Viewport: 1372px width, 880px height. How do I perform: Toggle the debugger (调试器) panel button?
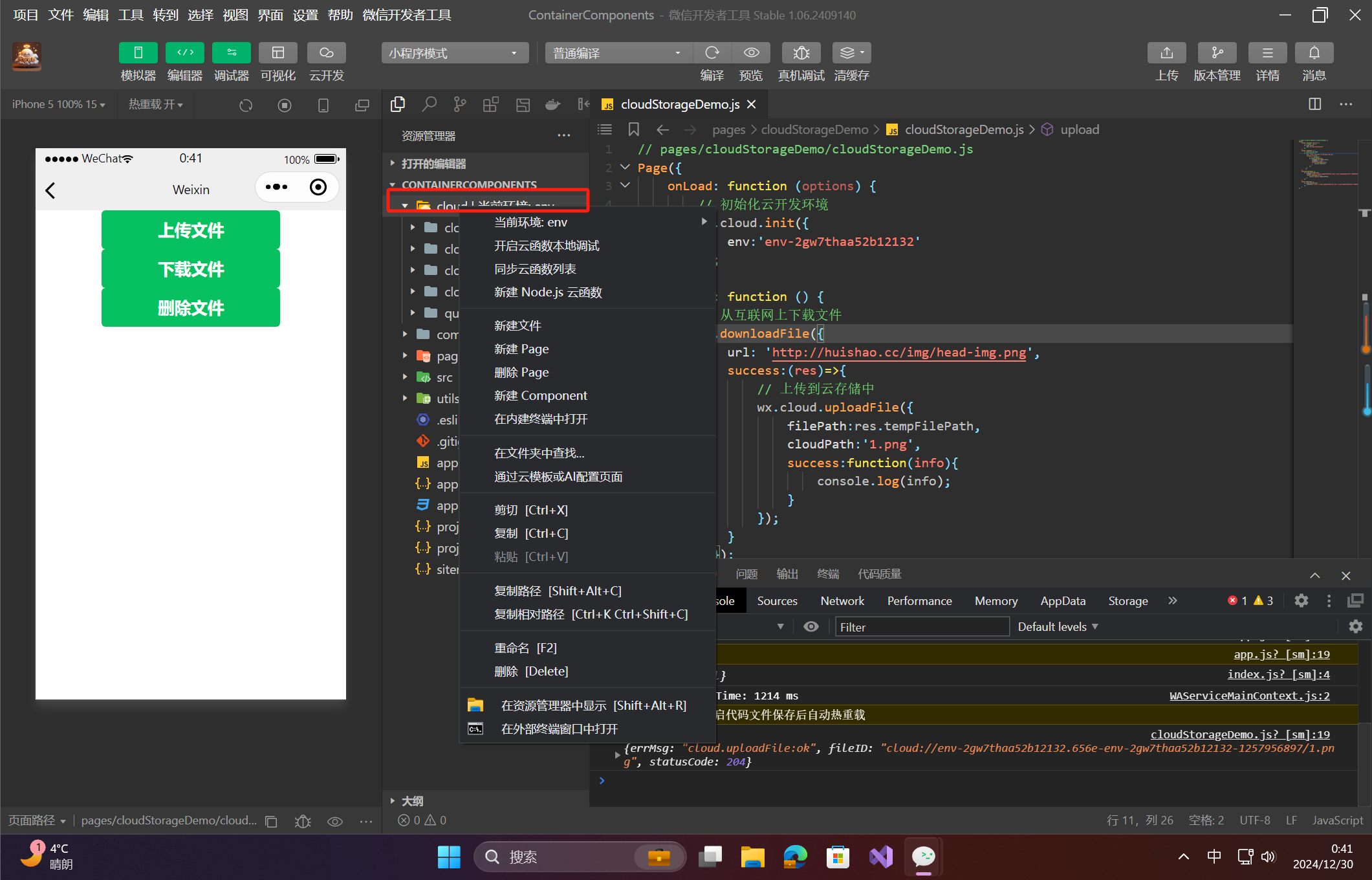[x=231, y=53]
